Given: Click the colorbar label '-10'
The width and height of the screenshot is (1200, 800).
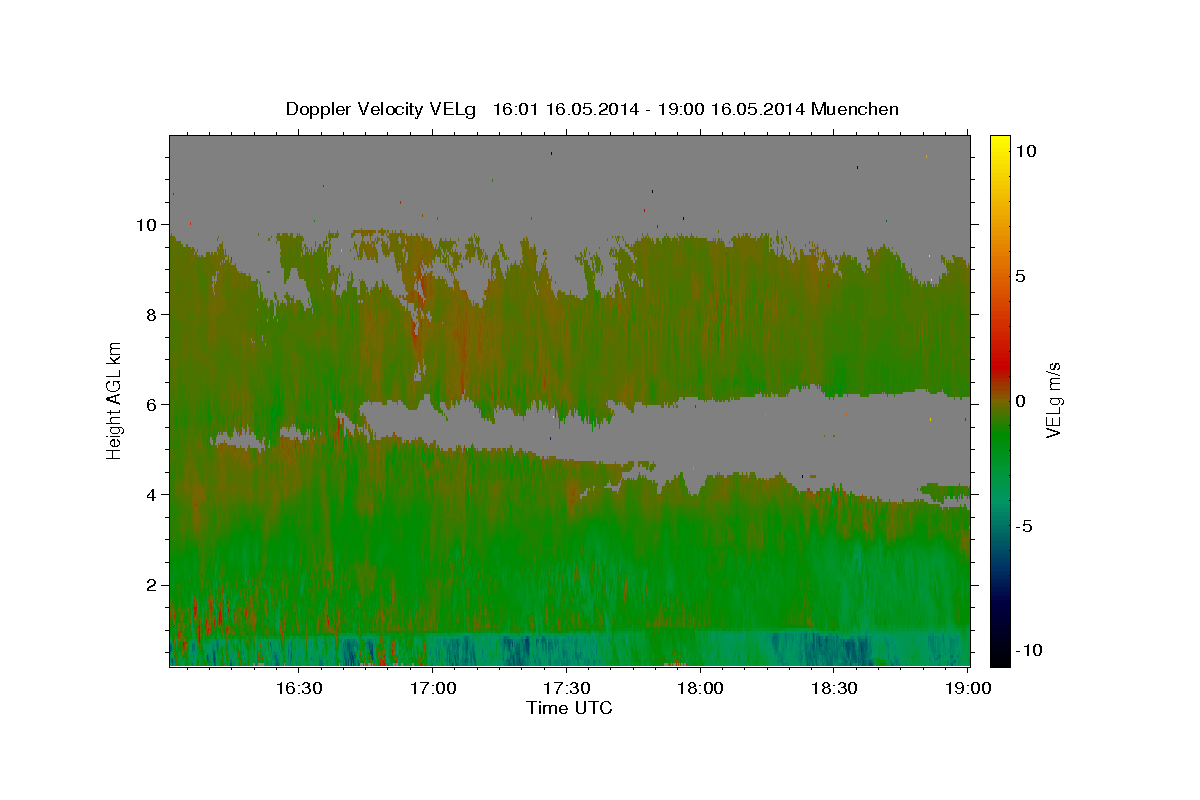Looking at the screenshot, I should pyautogui.click(x=1027, y=650).
